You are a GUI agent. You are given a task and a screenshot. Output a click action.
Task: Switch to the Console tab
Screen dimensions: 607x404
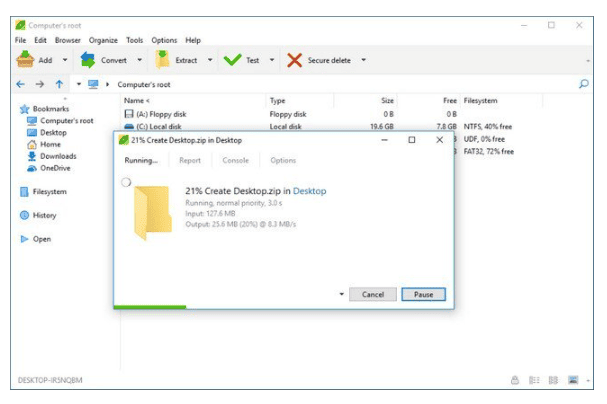click(235, 160)
